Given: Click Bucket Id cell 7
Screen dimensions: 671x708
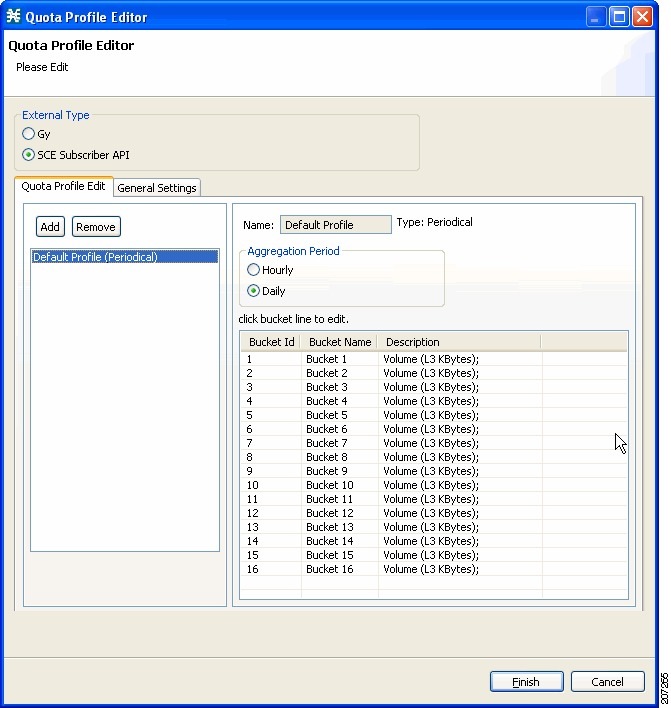Looking at the screenshot, I should (x=271, y=443).
